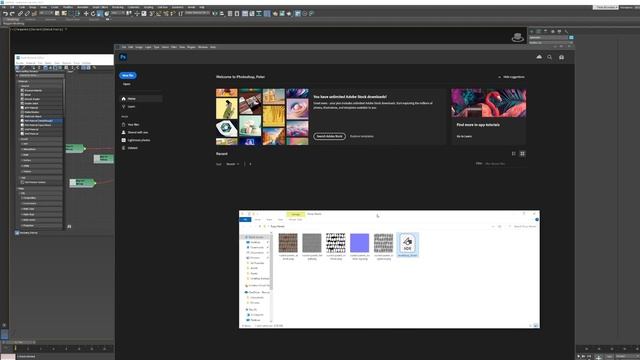Activate the Select and Rotate tool
640x360 pixels.
tap(93, 13)
